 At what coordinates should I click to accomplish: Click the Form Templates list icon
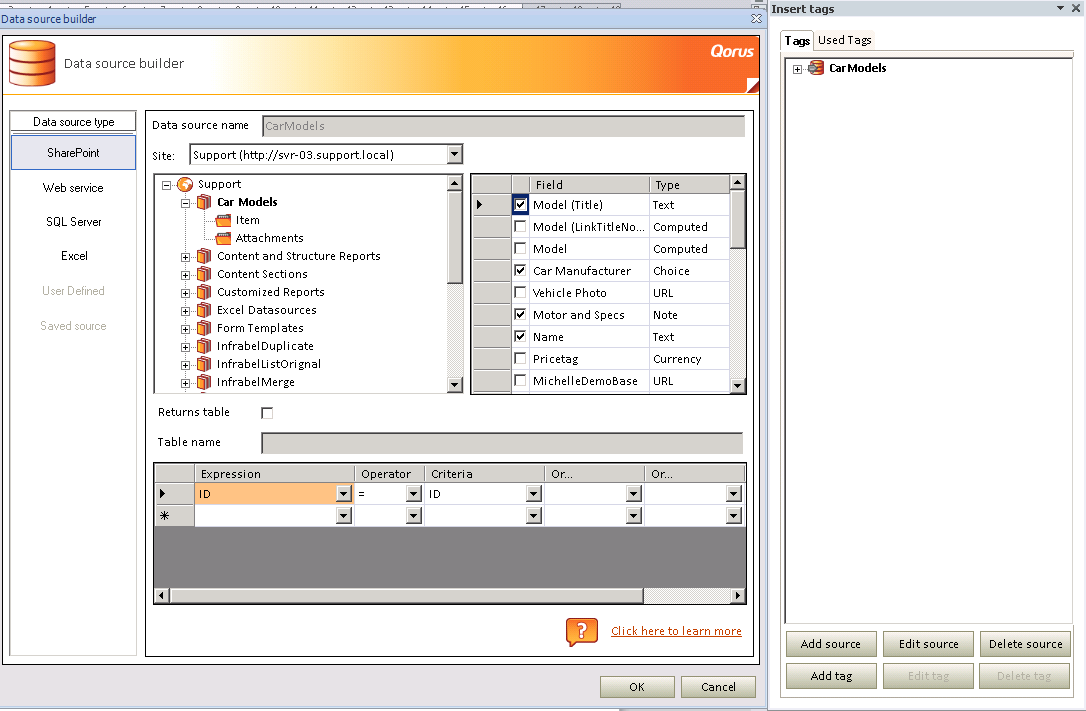tap(204, 328)
